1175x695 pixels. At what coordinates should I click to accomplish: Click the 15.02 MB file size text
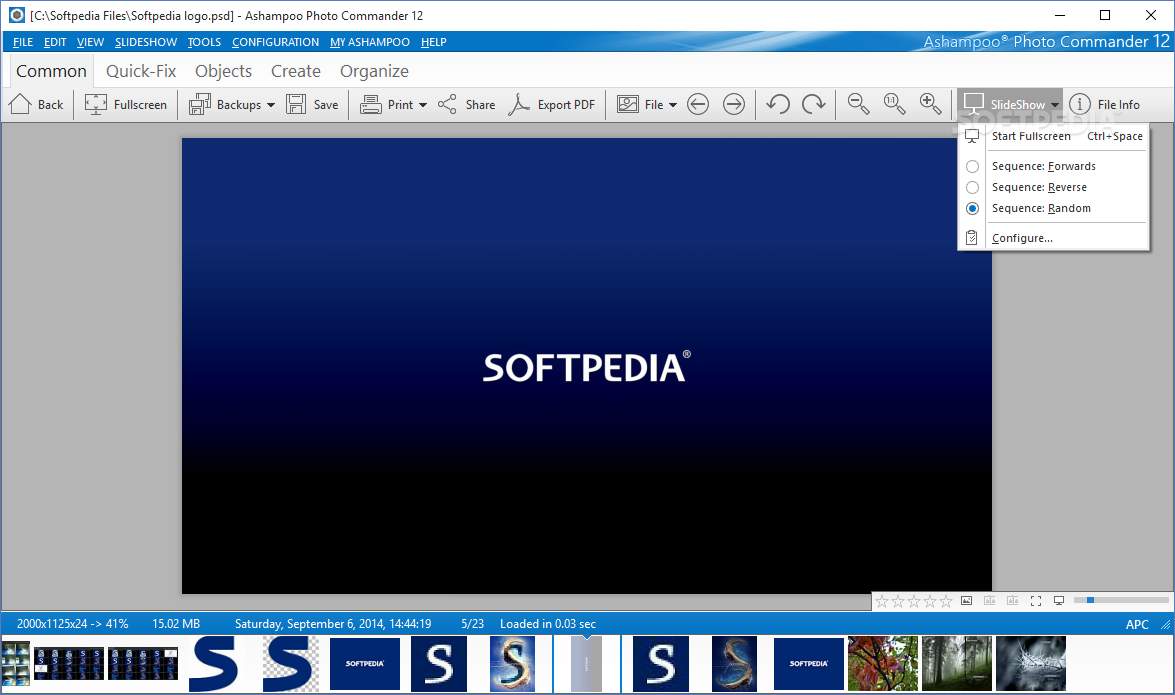pyautogui.click(x=176, y=624)
